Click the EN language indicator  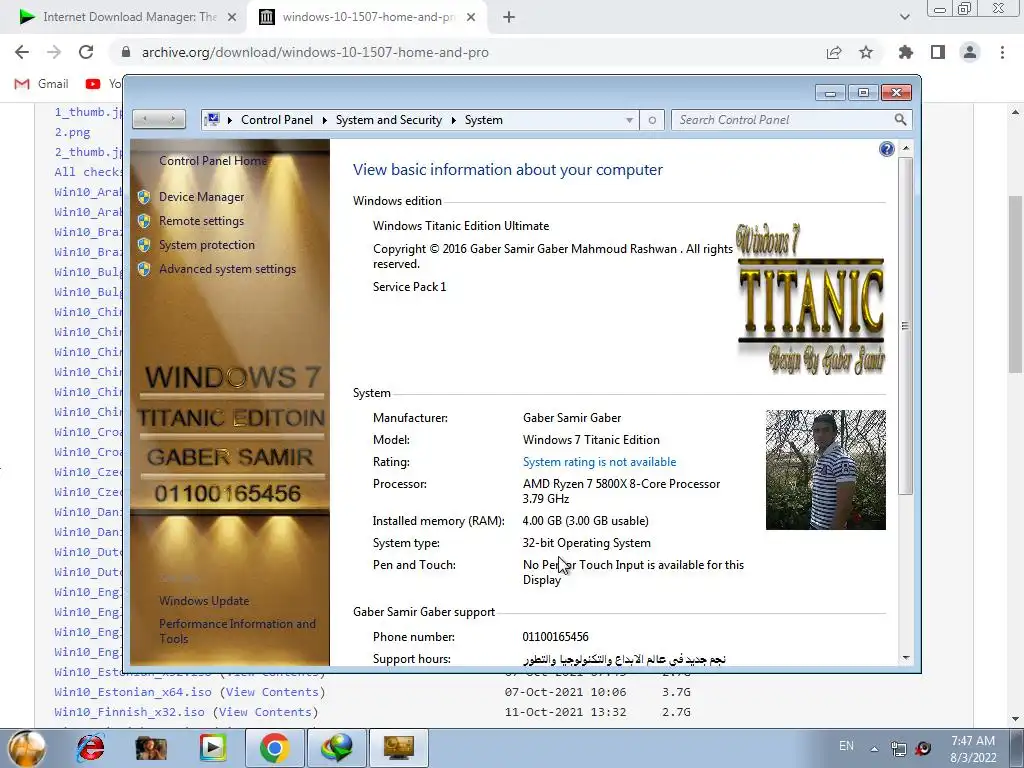click(x=846, y=746)
